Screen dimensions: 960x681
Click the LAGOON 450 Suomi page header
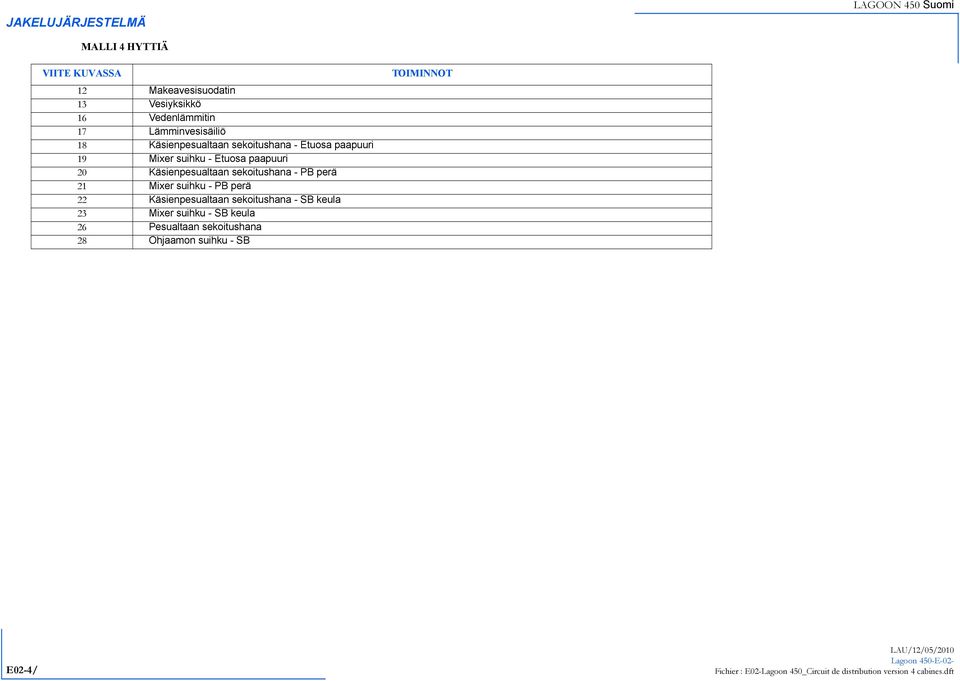(x=904, y=5)
